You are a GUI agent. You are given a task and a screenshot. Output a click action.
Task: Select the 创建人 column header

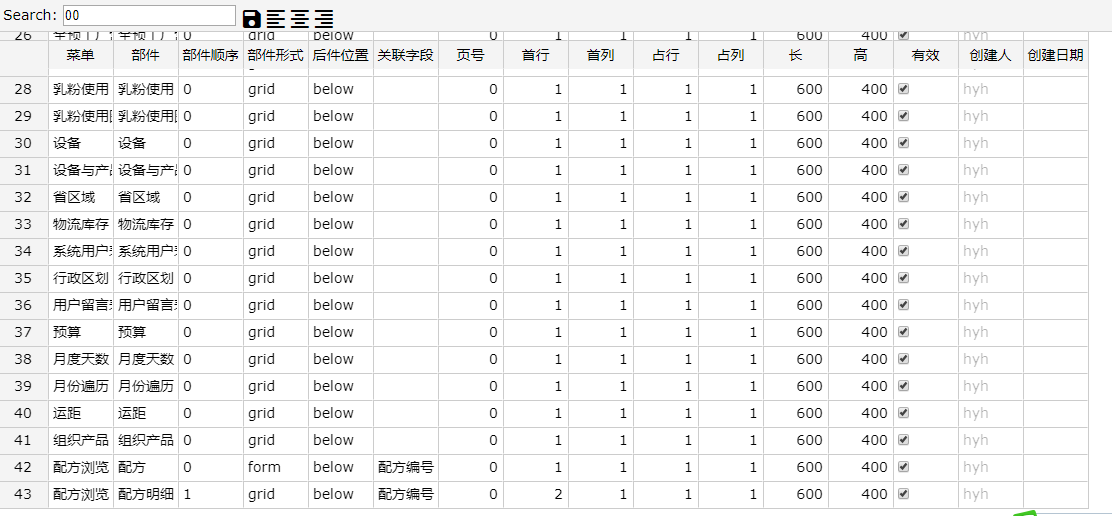991,55
